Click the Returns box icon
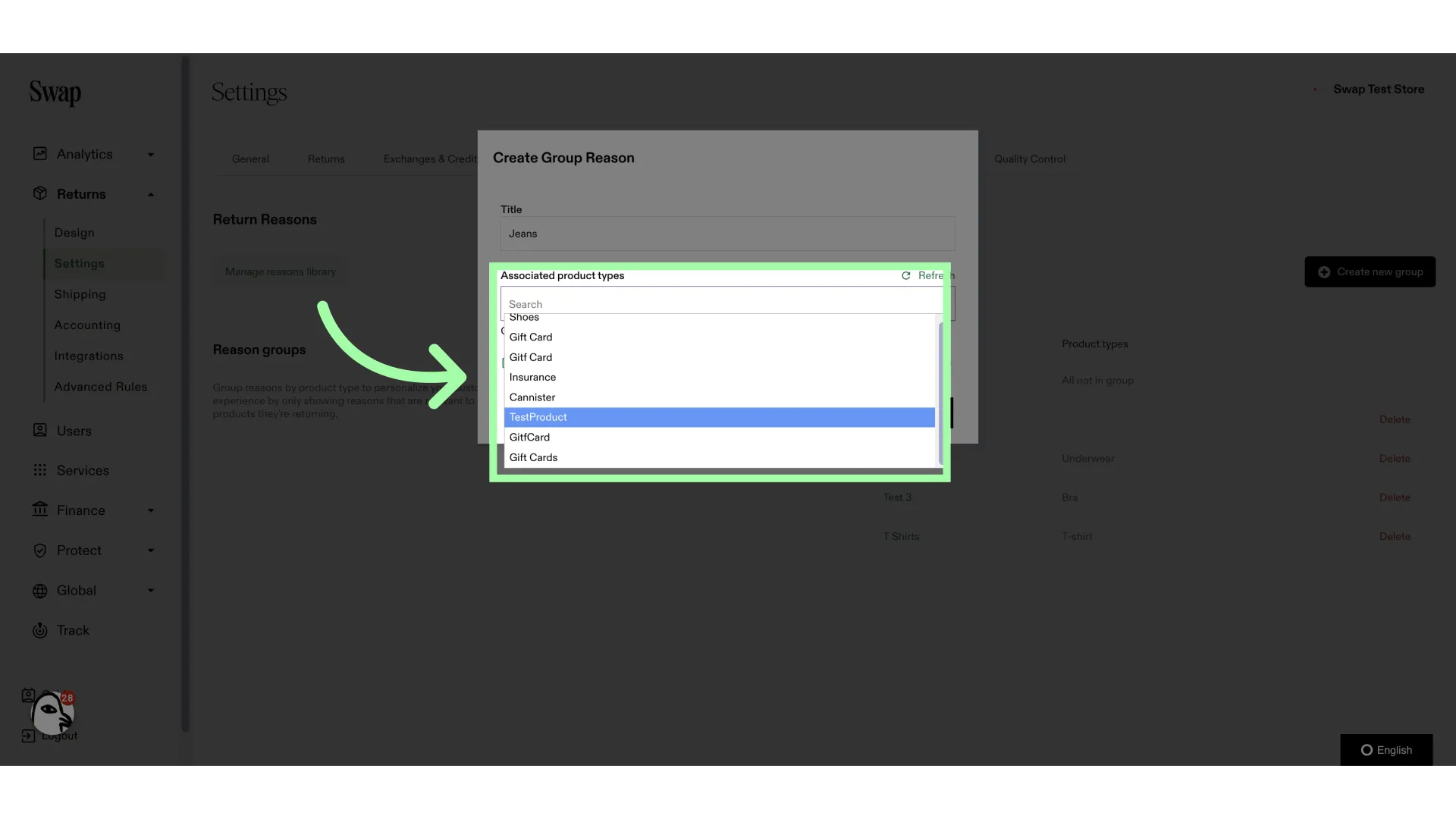The height and width of the screenshot is (819, 1456). [x=40, y=193]
